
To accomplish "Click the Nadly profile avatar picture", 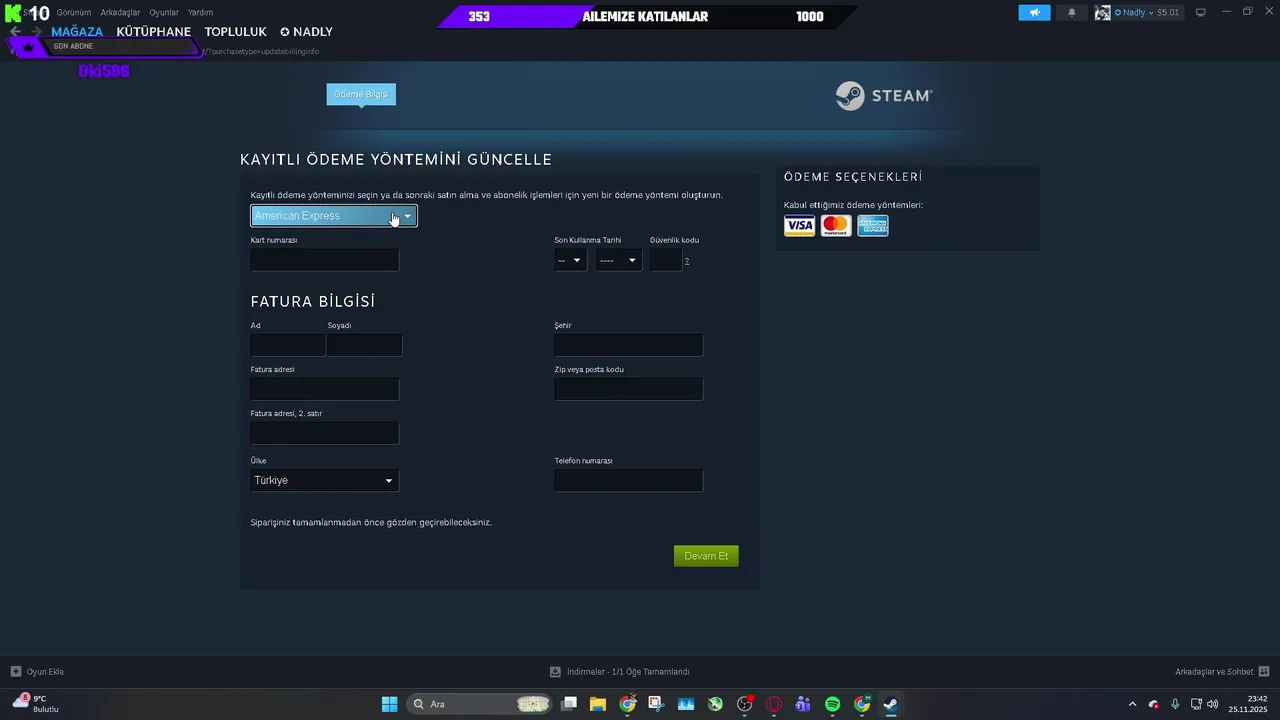I will 1103,12.
